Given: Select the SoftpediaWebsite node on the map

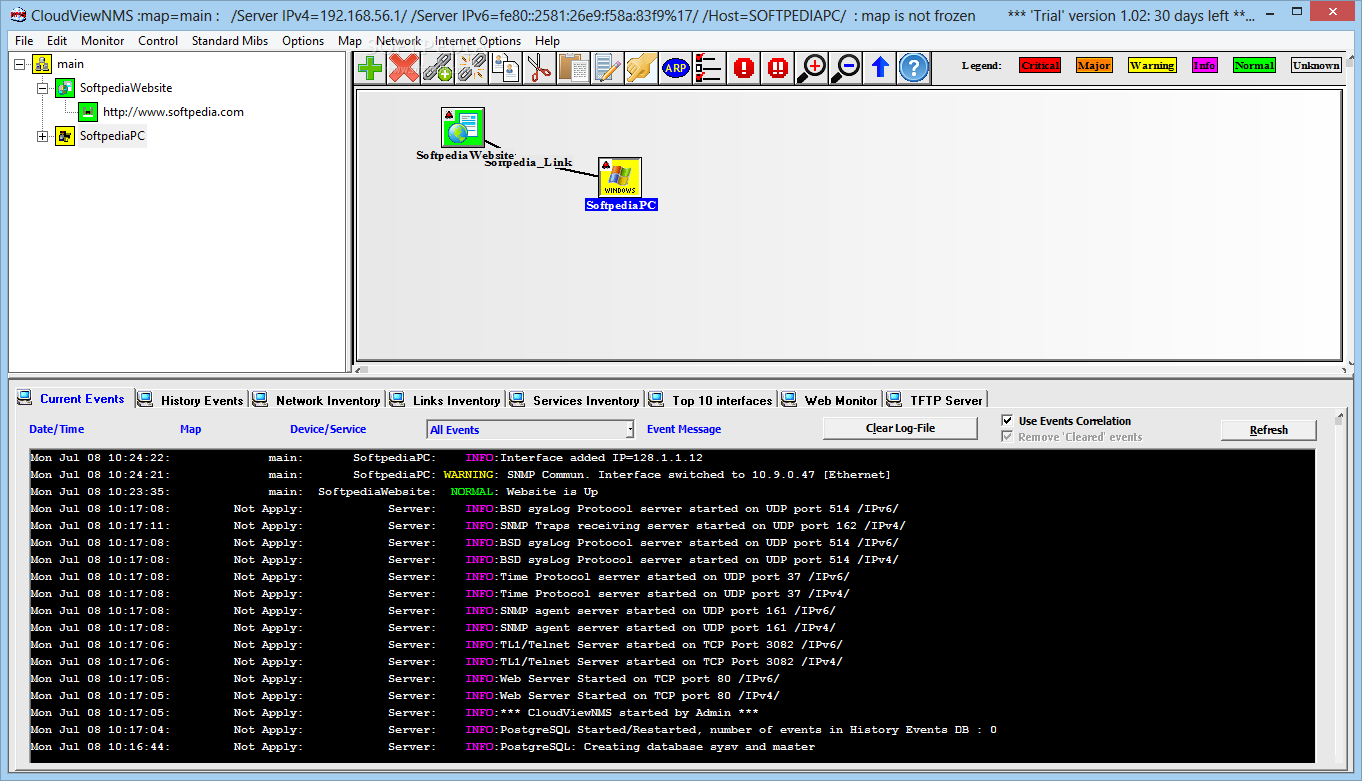Looking at the screenshot, I should [463, 128].
